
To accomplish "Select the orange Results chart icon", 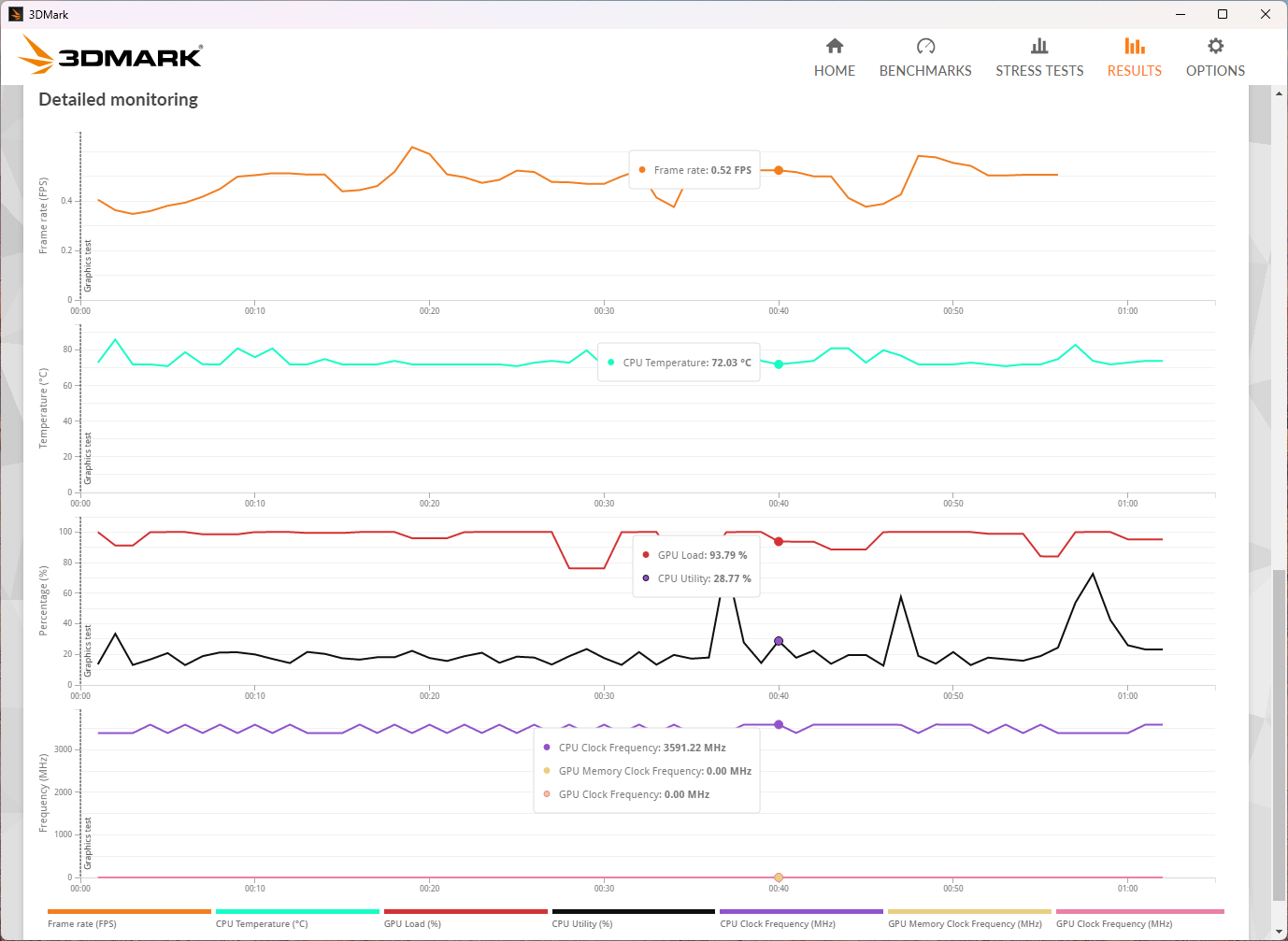I will (1134, 46).
